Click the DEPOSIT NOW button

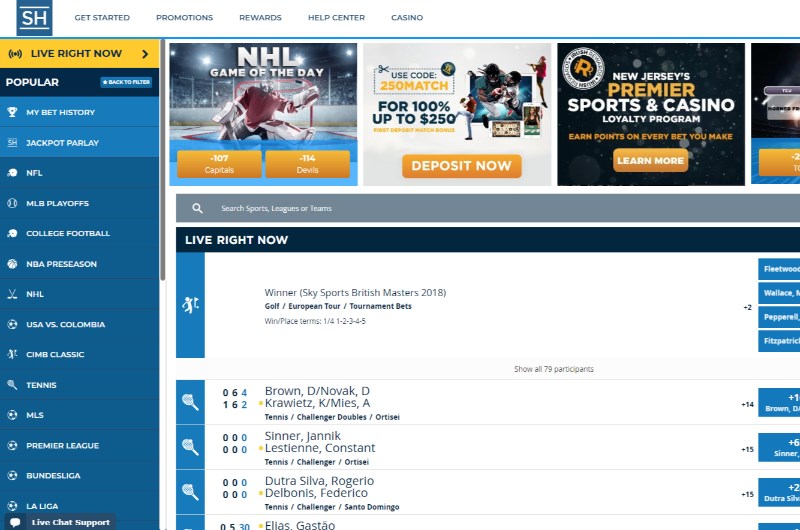point(462,166)
